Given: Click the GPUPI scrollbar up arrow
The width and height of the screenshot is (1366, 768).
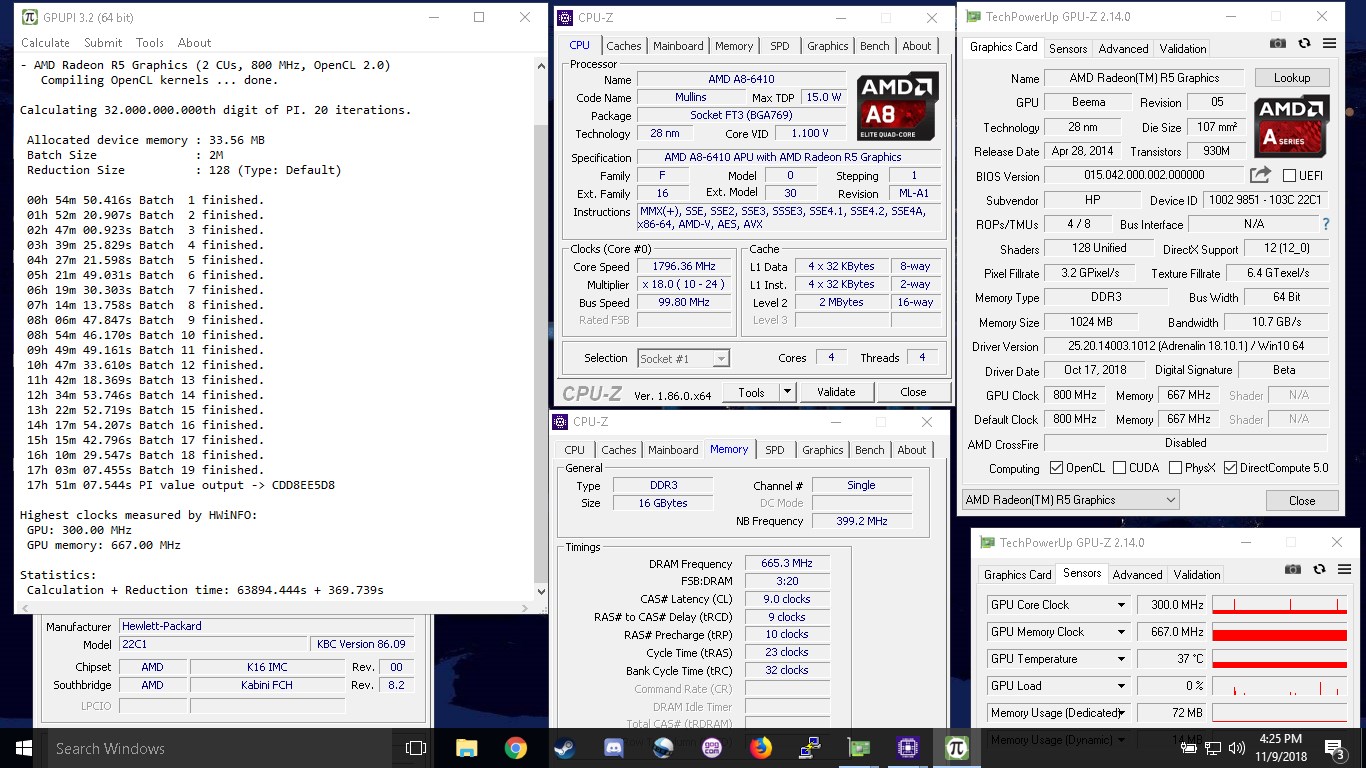Looking at the screenshot, I should (x=541, y=64).
